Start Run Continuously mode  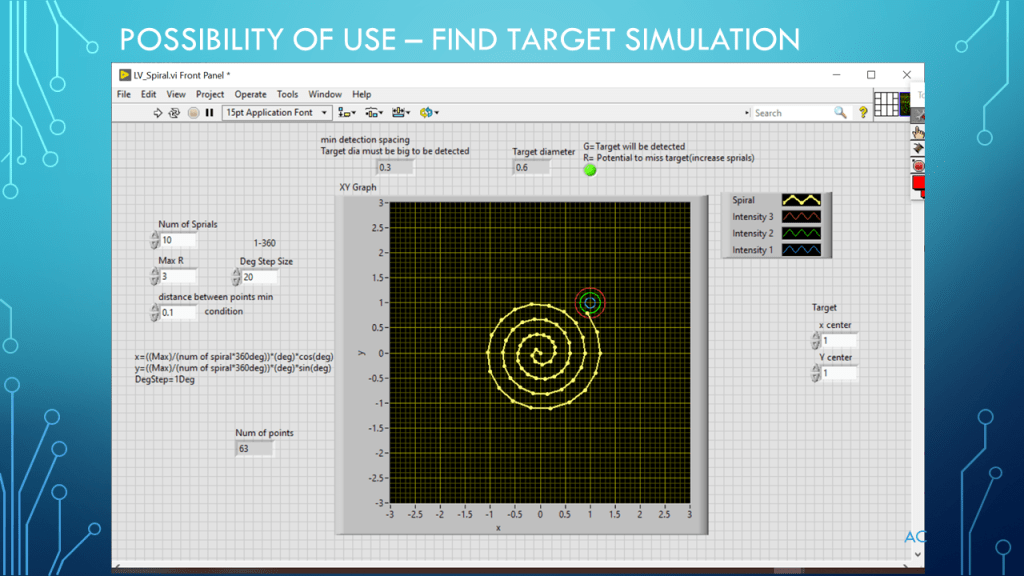point(175,113)
